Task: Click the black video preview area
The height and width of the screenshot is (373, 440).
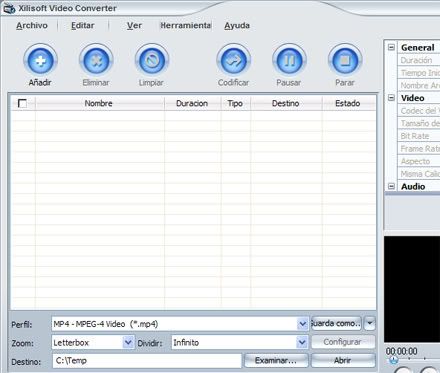Action: click(412, 289)
